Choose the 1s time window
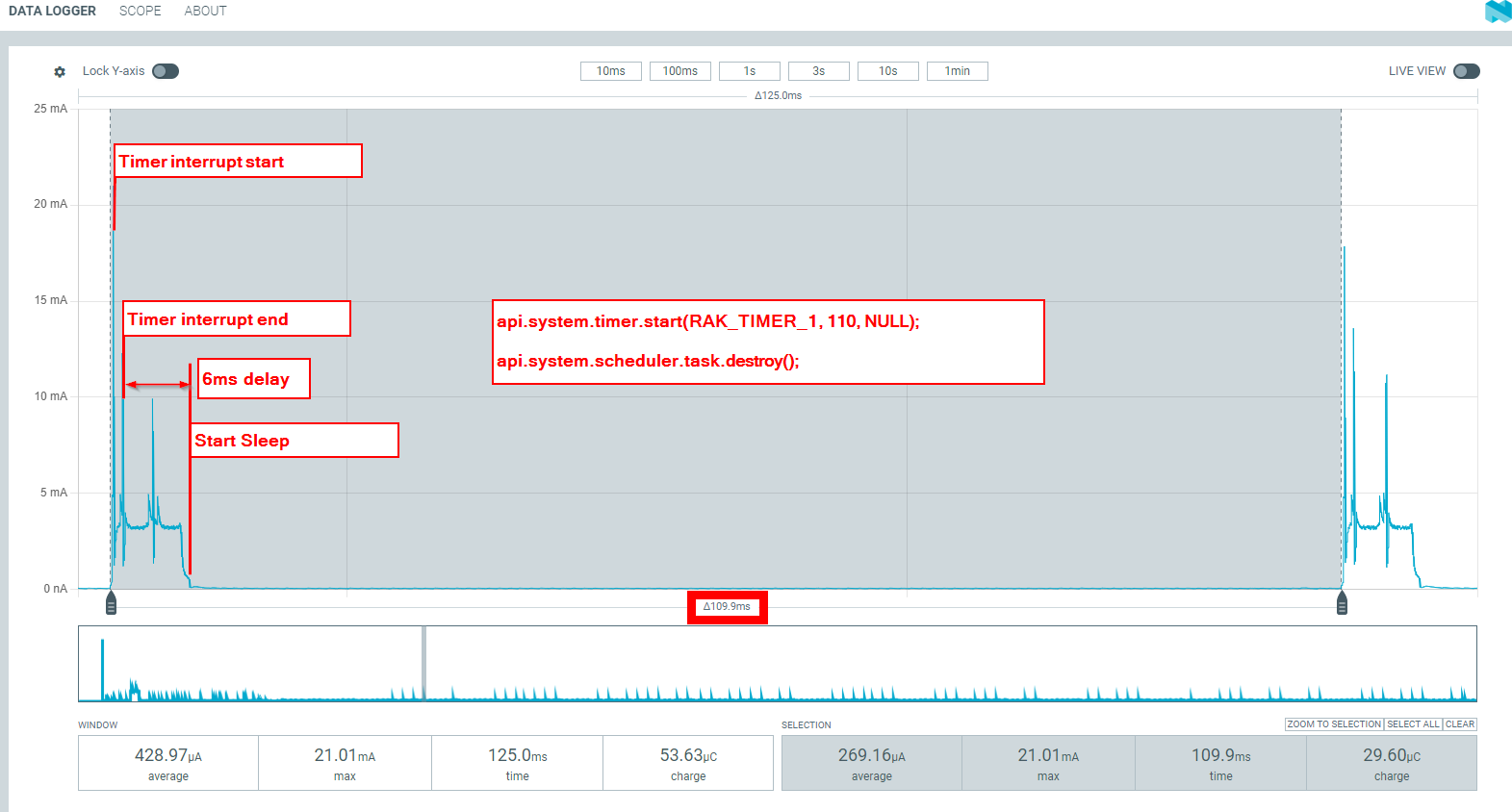The height and width of the screenshot is (812, 1512). (x=749, y=71)
